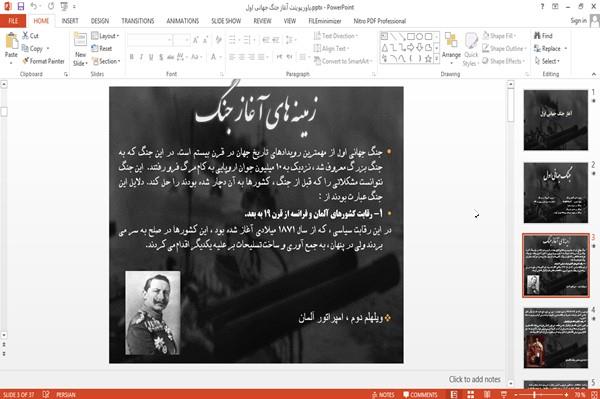Toggle numbered list formatting
The height and width of the screenshot is (399, 600).
(x=247, y=39)
